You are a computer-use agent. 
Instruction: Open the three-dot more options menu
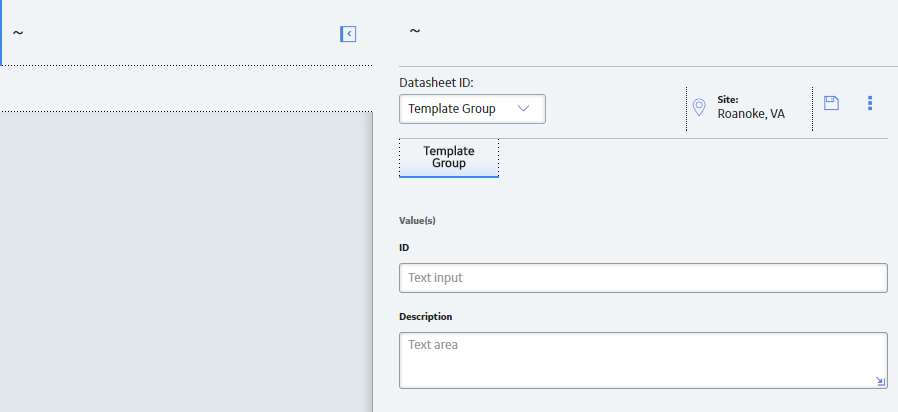(x=870, y=103)
